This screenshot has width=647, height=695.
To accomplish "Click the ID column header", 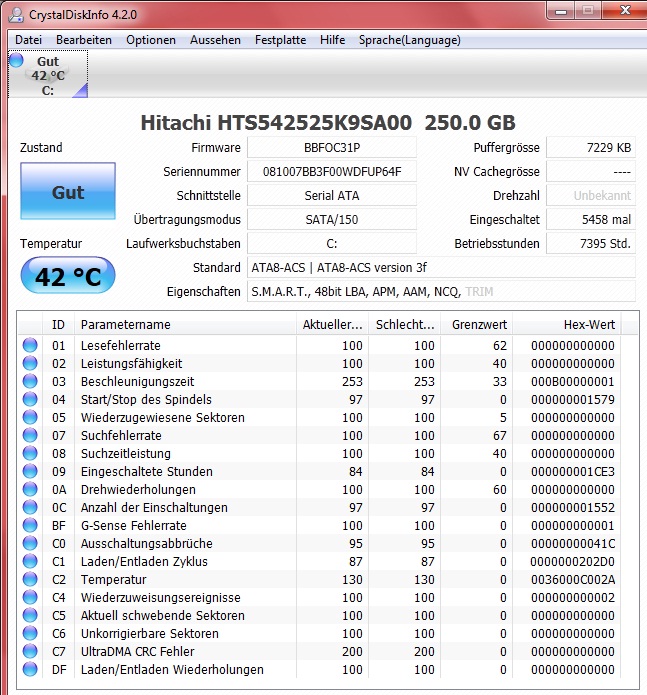I will [x=58, y=324].
